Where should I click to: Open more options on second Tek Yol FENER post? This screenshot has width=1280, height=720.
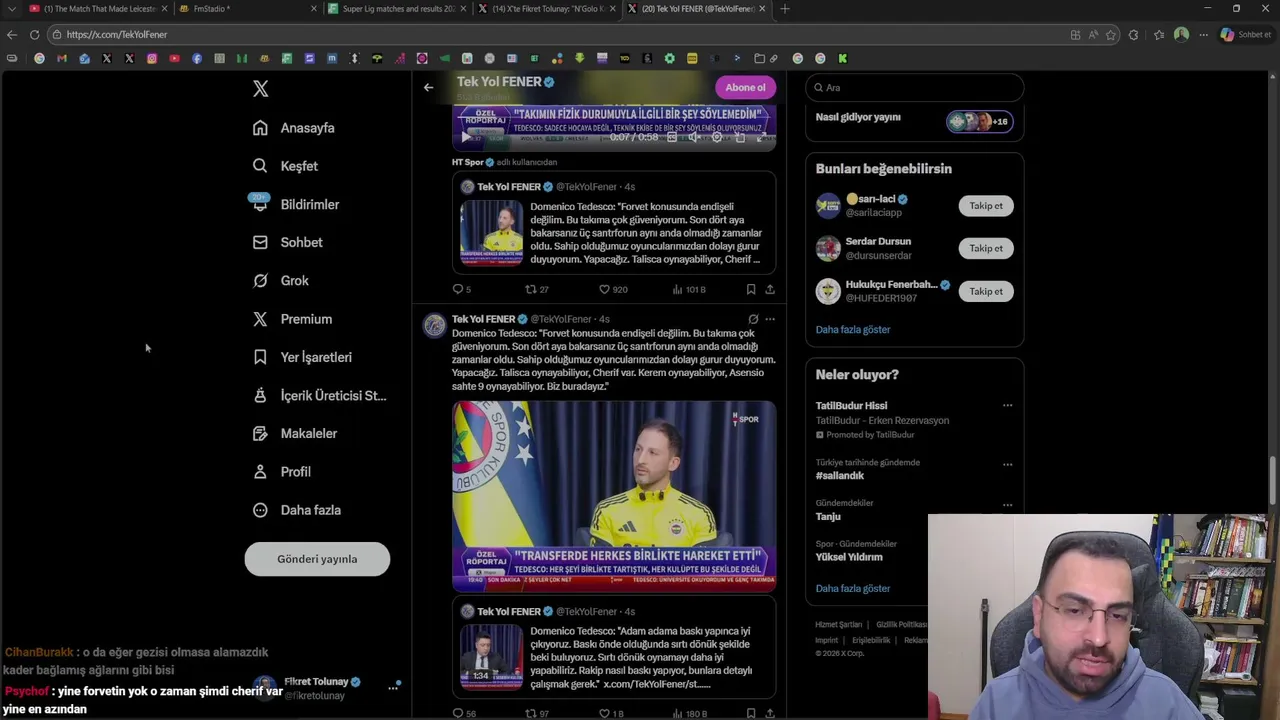click(770, 319)
